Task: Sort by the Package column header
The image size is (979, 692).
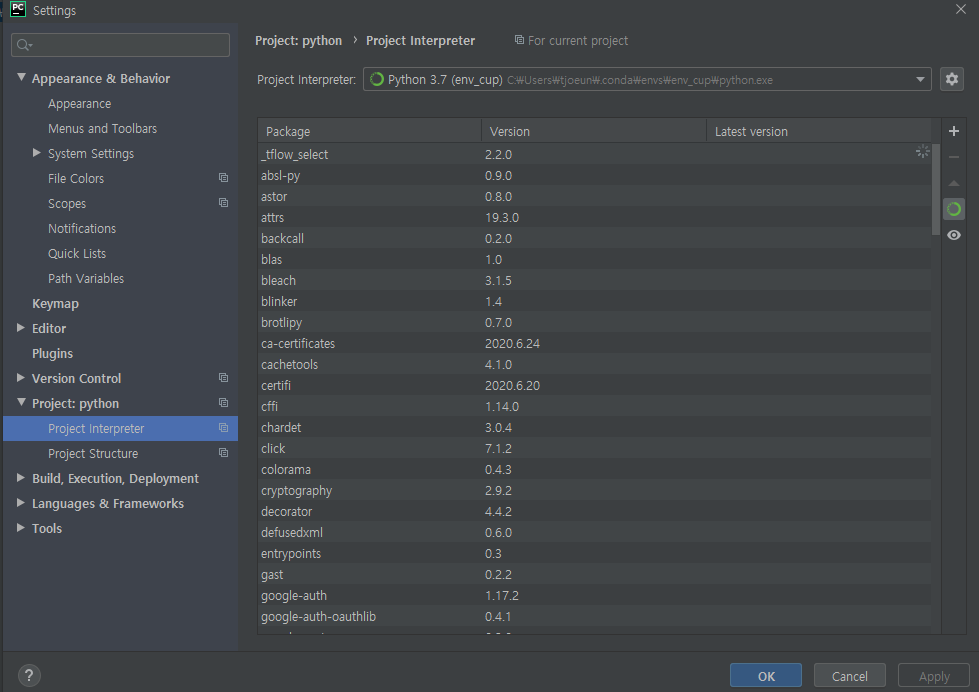Action: 370,131
